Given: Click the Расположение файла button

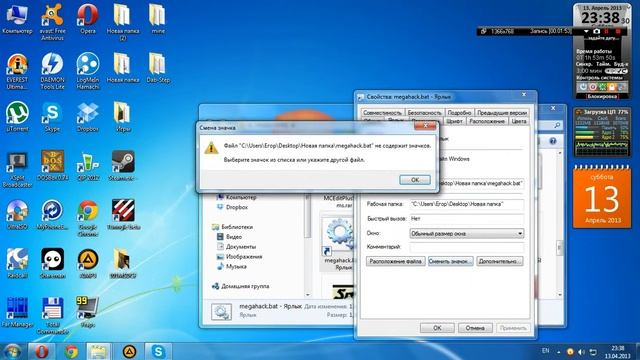Looking at the screenshot, I should point(396,261).
